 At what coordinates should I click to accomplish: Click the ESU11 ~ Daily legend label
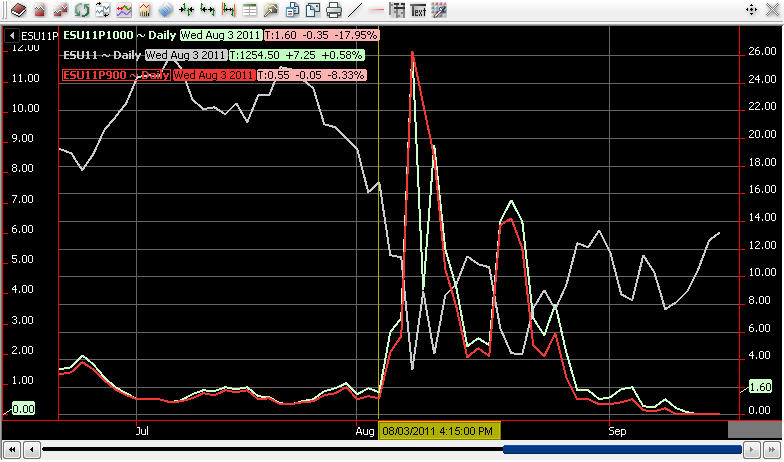[102, 55]
